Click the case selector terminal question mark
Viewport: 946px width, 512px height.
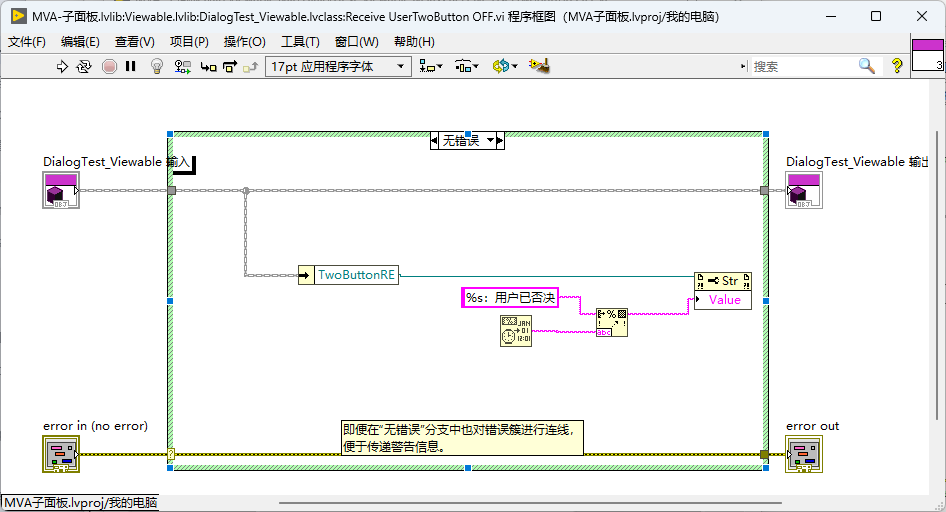[171, 454]
